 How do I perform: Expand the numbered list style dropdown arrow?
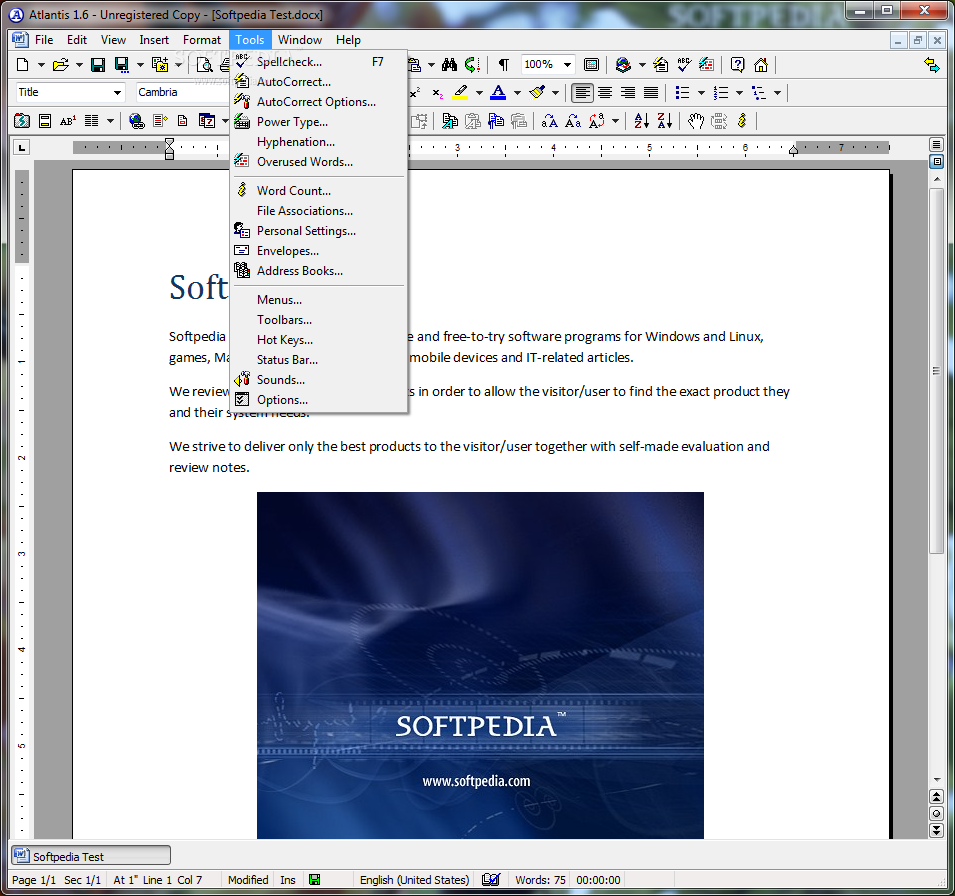pyautogui.click(x=739, y=93)
